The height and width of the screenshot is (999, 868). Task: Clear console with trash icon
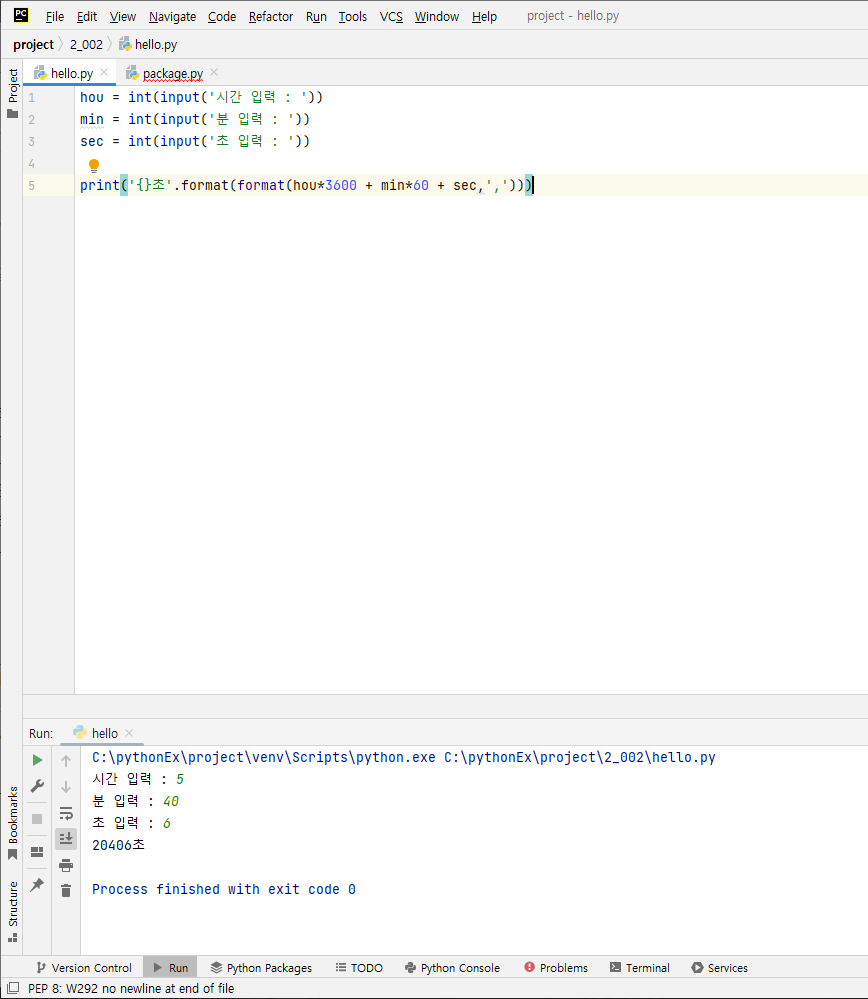tap(66, 891)
